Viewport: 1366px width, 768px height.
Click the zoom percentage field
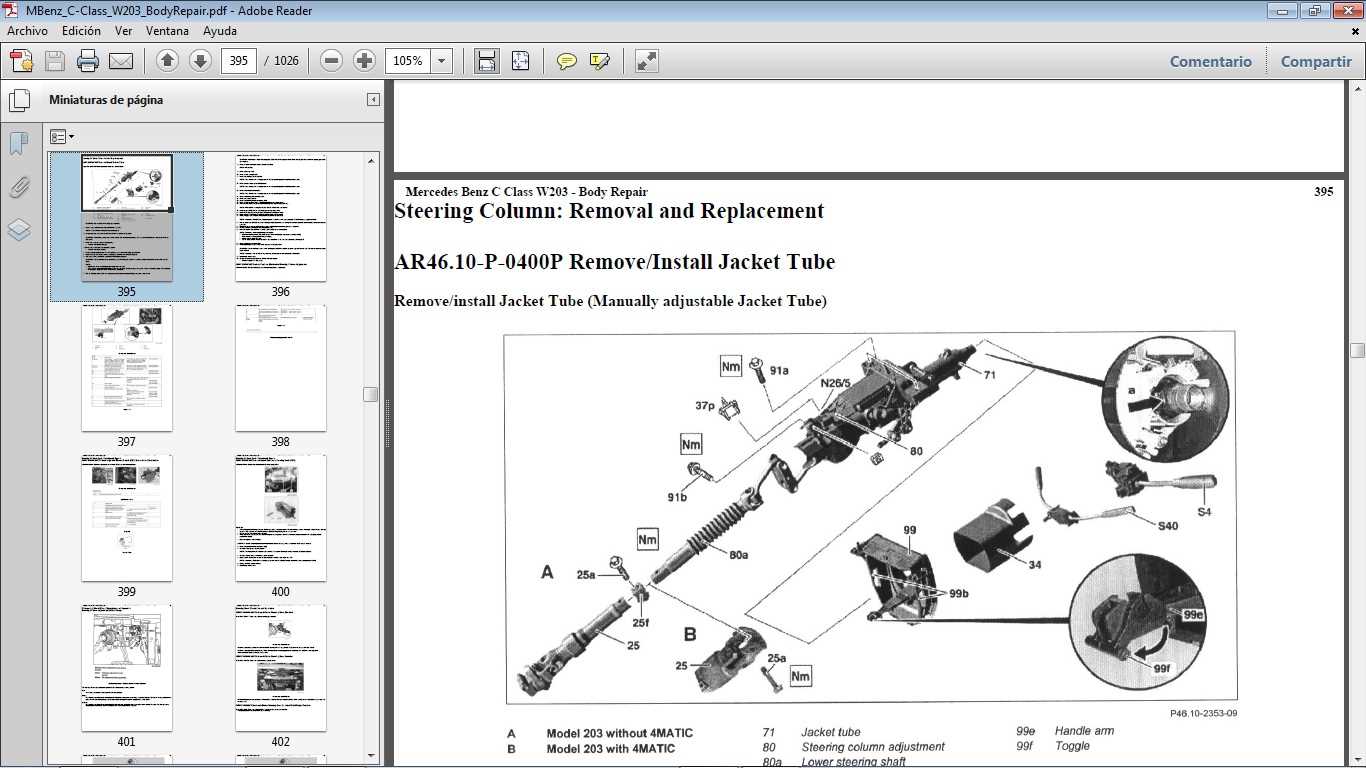[x=409, y=61]
